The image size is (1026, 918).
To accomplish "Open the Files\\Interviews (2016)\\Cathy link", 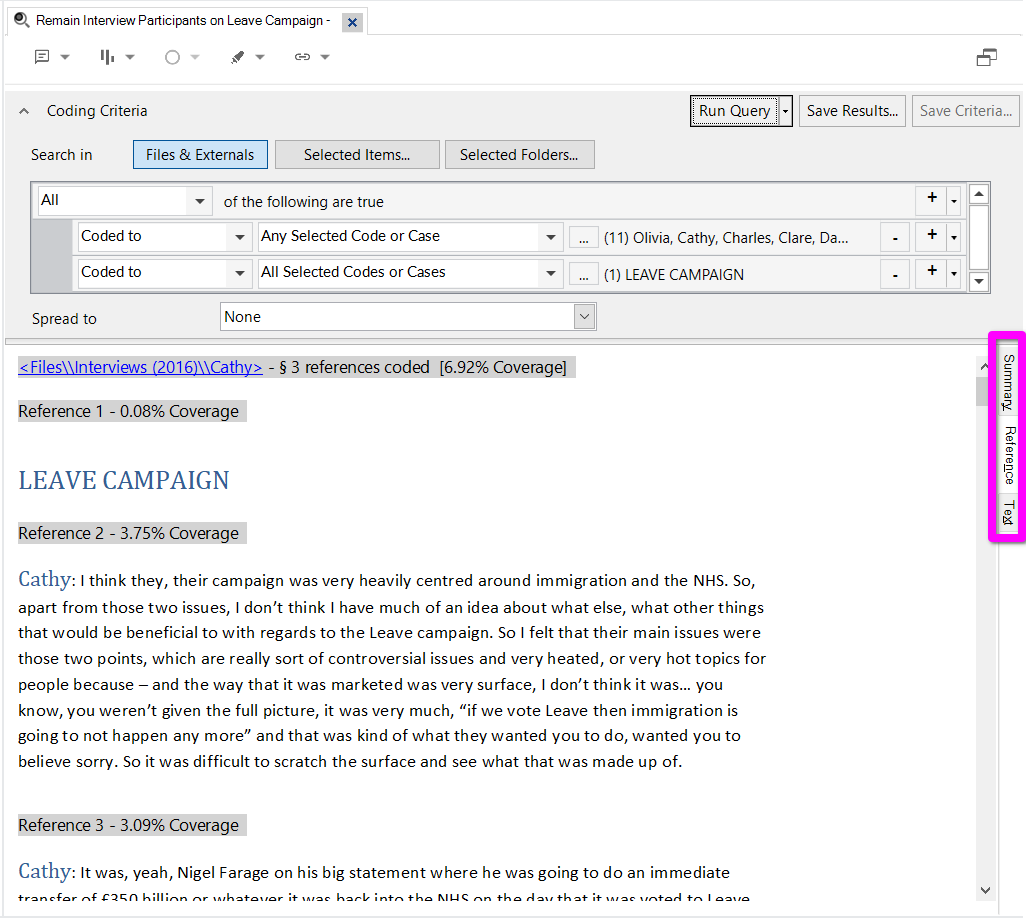I will point(140,367).
